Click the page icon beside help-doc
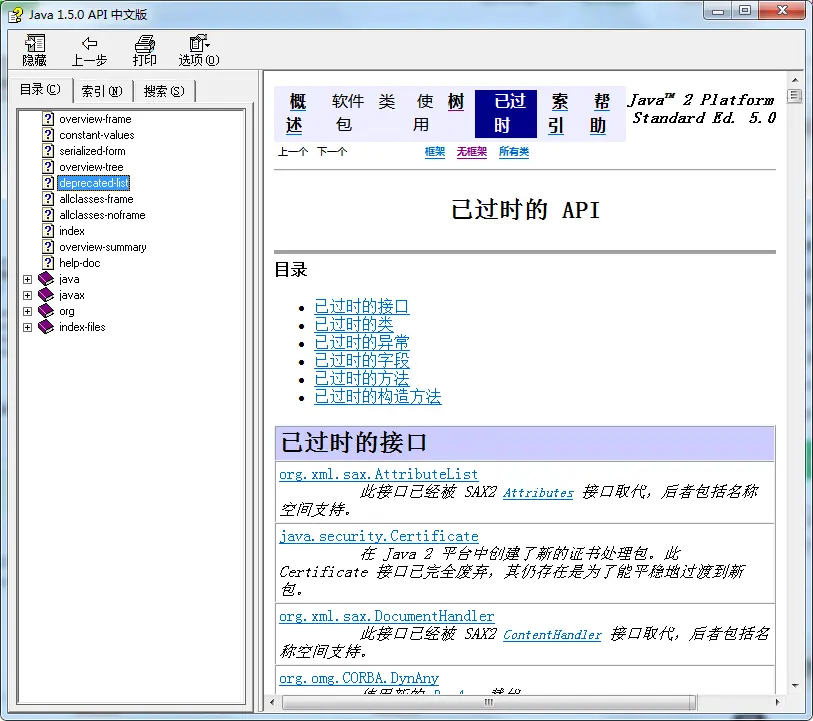Viewport: 813px width, 721px height. tap(48, 263)
